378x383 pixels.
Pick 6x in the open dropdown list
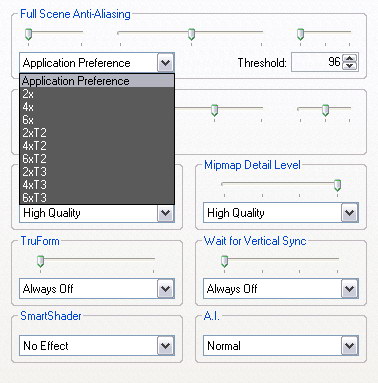coord(97,120)
